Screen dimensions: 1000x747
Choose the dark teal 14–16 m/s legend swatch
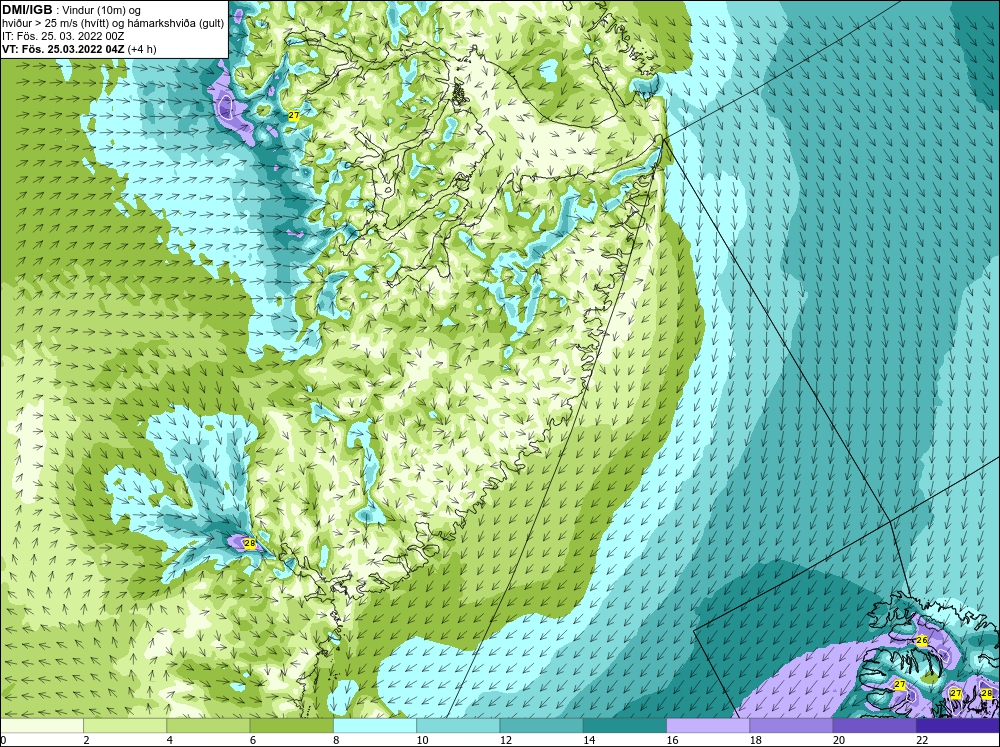pos(625,726)
